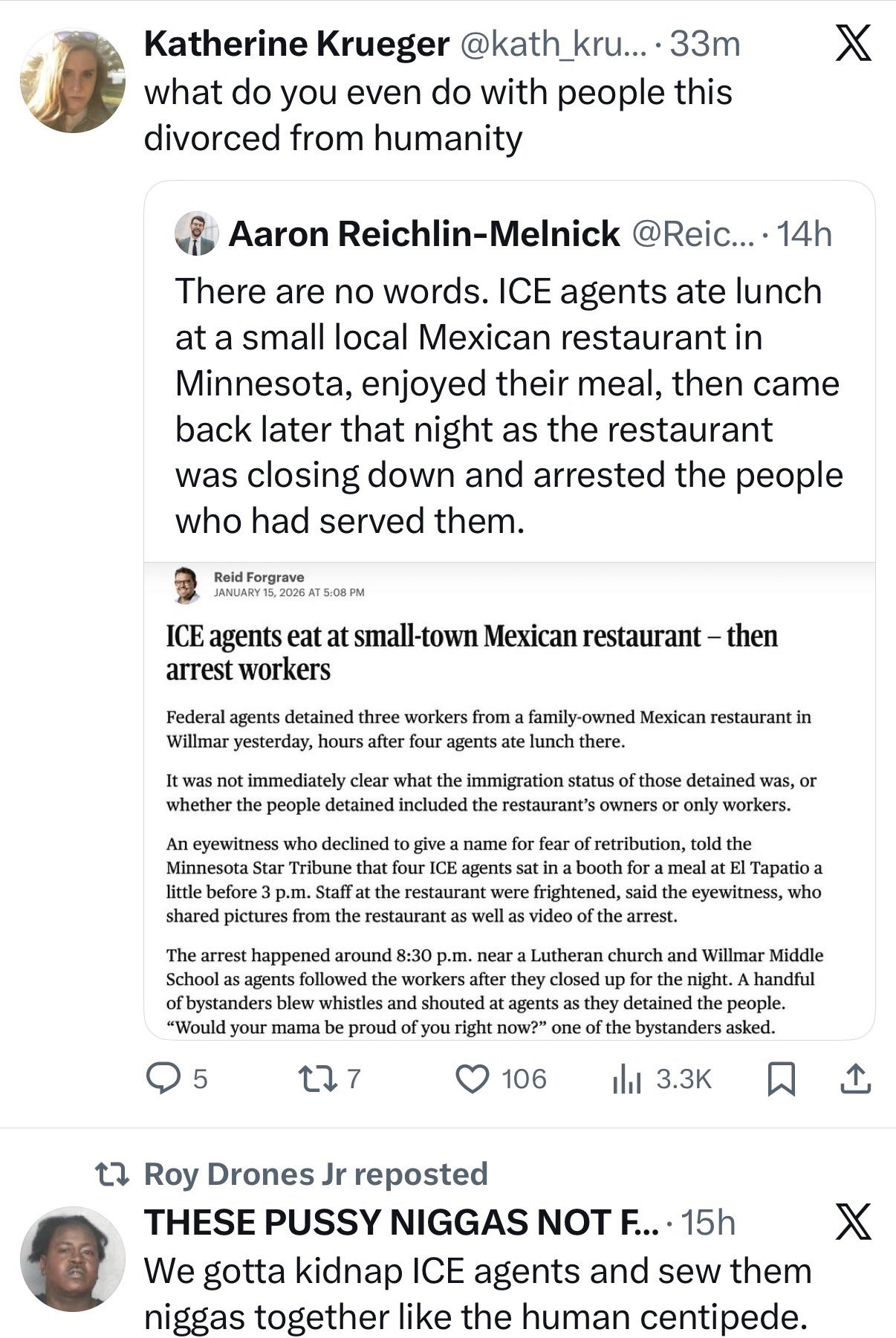Click the X logo on second tweet
Screen dimensions: 896x1338
(x=853, y=1222)
